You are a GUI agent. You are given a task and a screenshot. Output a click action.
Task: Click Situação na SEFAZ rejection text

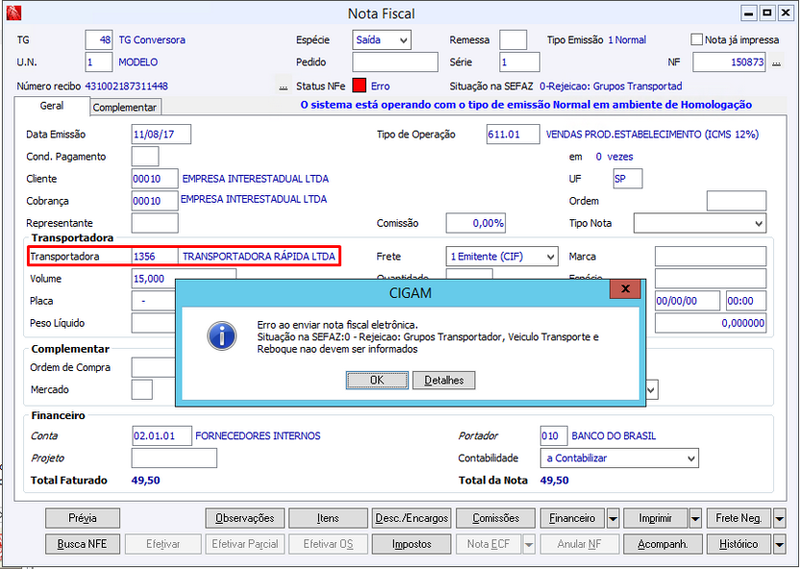click(611, 86)
